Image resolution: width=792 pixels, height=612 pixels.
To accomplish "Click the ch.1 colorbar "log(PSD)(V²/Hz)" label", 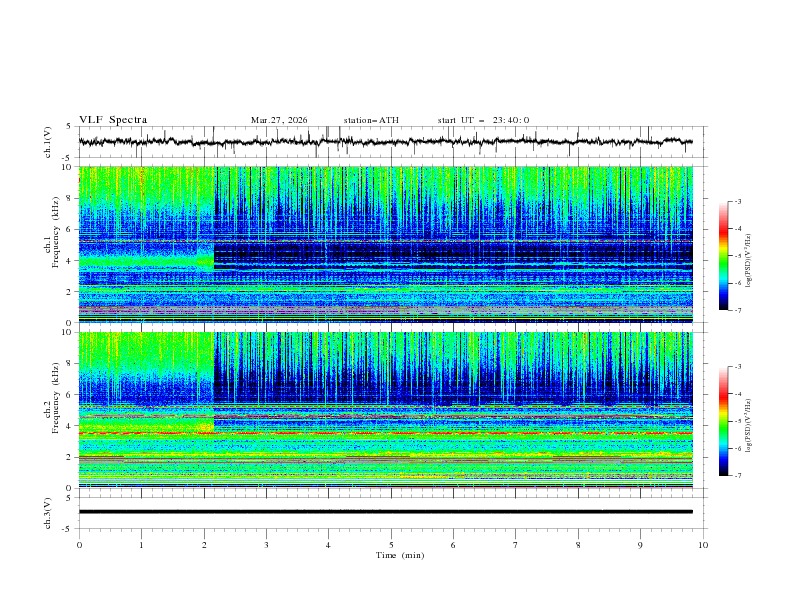I will (x=750, y=261).
